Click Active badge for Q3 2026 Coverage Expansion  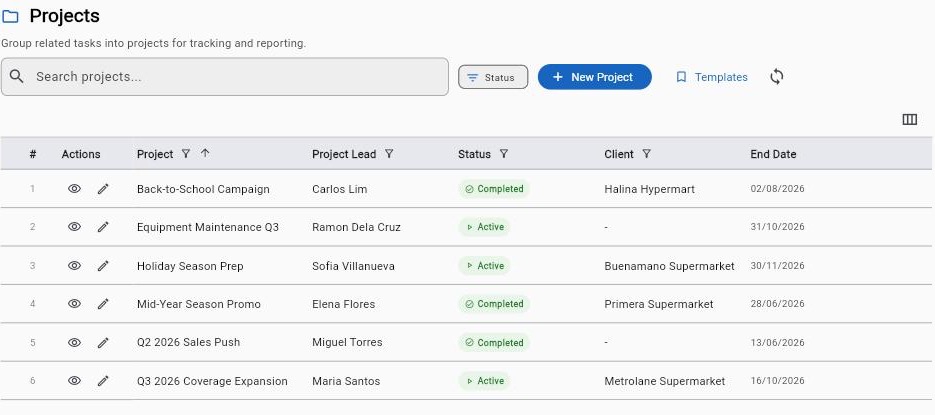coord(484,381)
